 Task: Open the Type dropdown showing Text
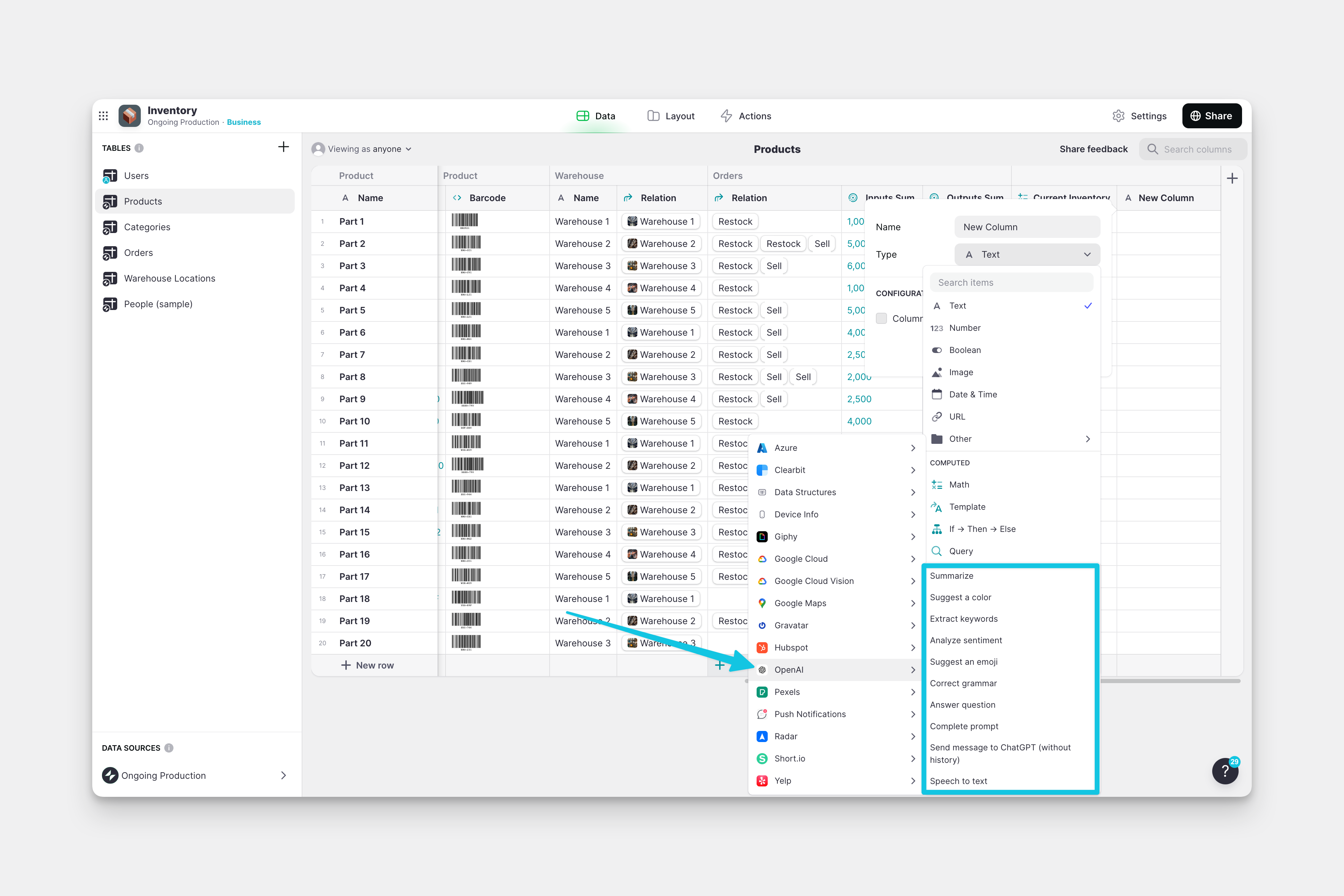1027,254
